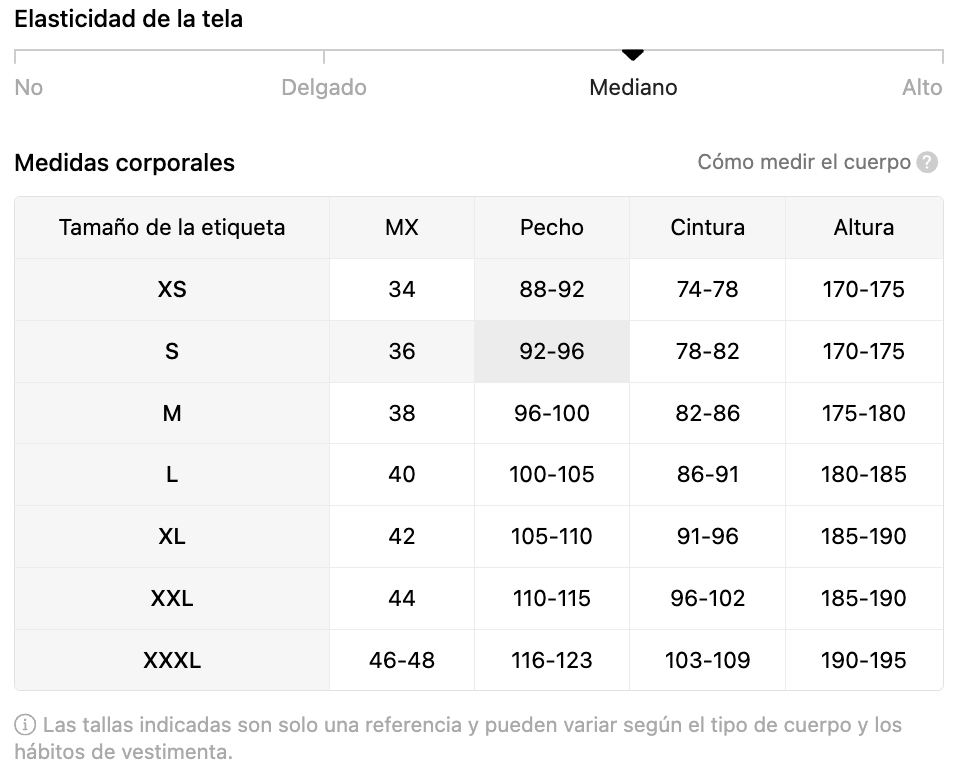Select the S size row label
The height and width of the screenshot is (780, 964).
coord(172,352)
